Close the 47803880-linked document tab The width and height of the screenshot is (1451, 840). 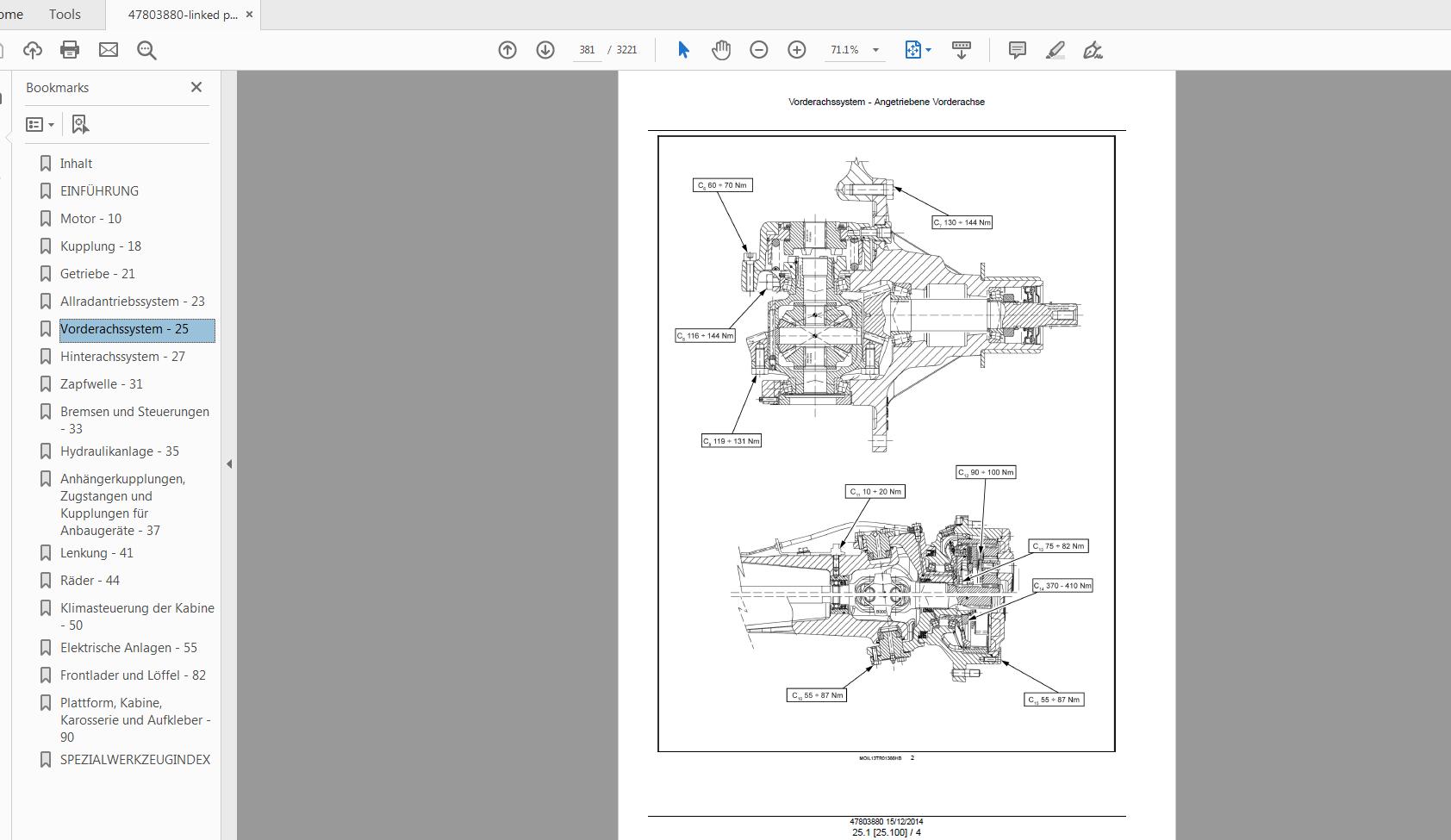click(250, 15)
